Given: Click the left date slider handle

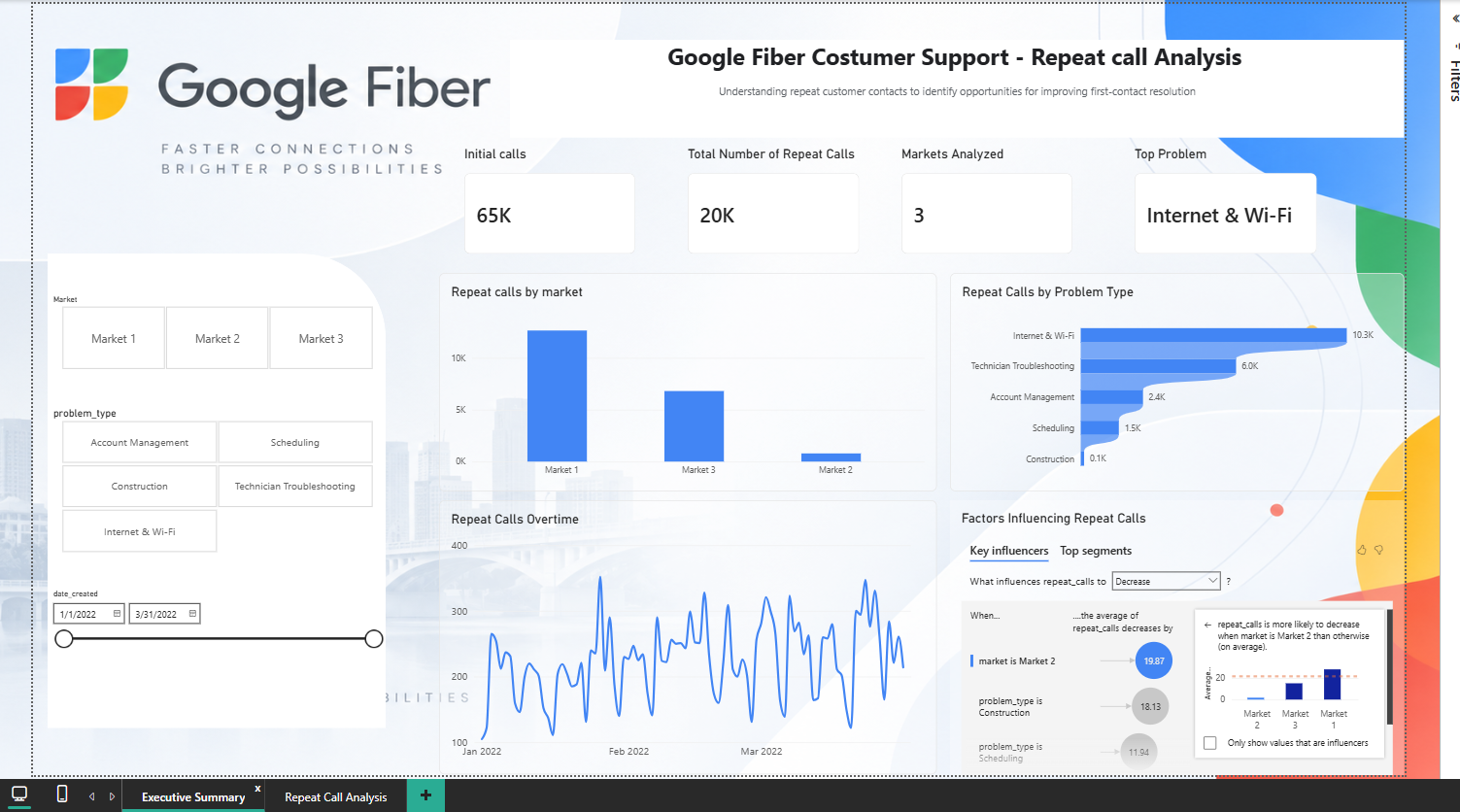Looking at the screenshot, I should [64, 638].
